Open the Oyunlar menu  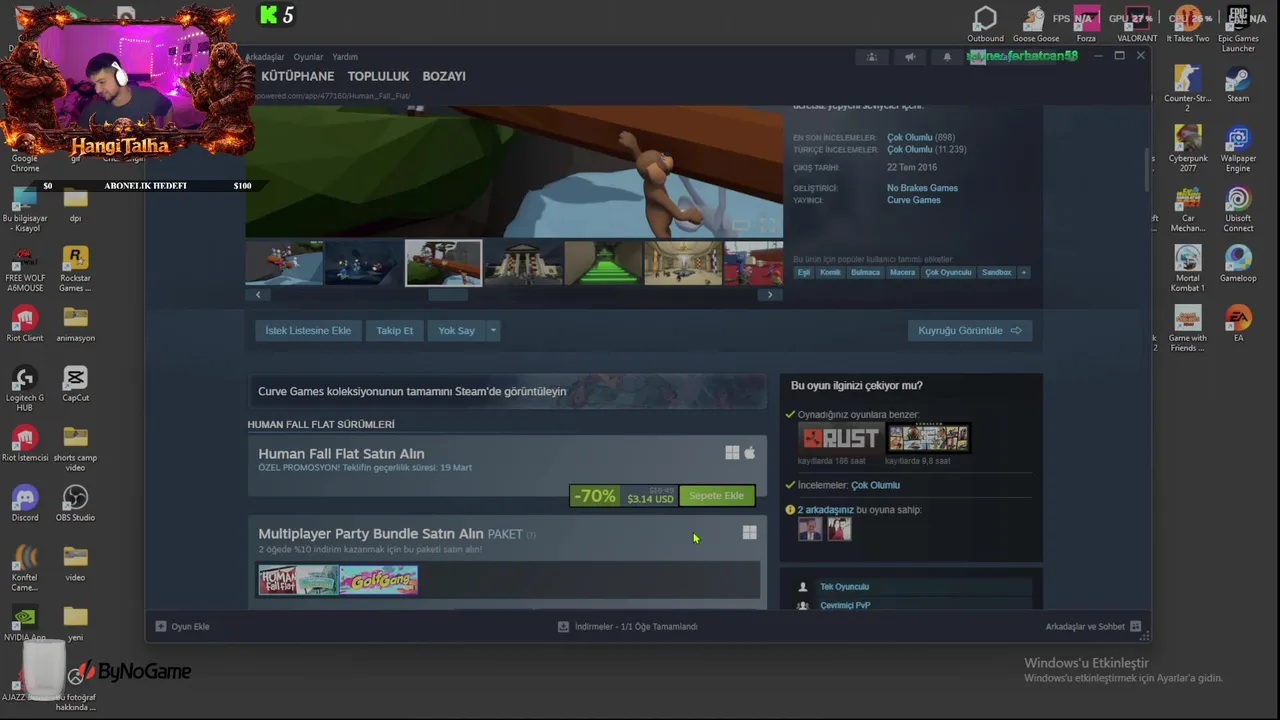coord(308,57)
